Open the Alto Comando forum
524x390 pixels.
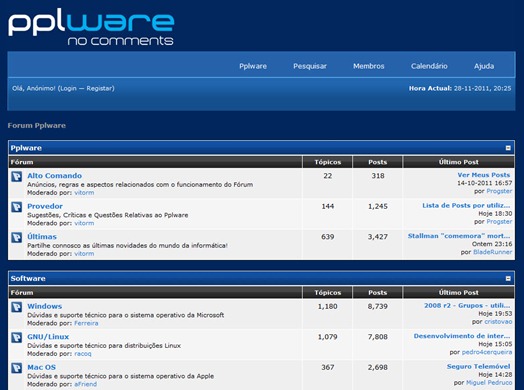click(x=54, y=176)
